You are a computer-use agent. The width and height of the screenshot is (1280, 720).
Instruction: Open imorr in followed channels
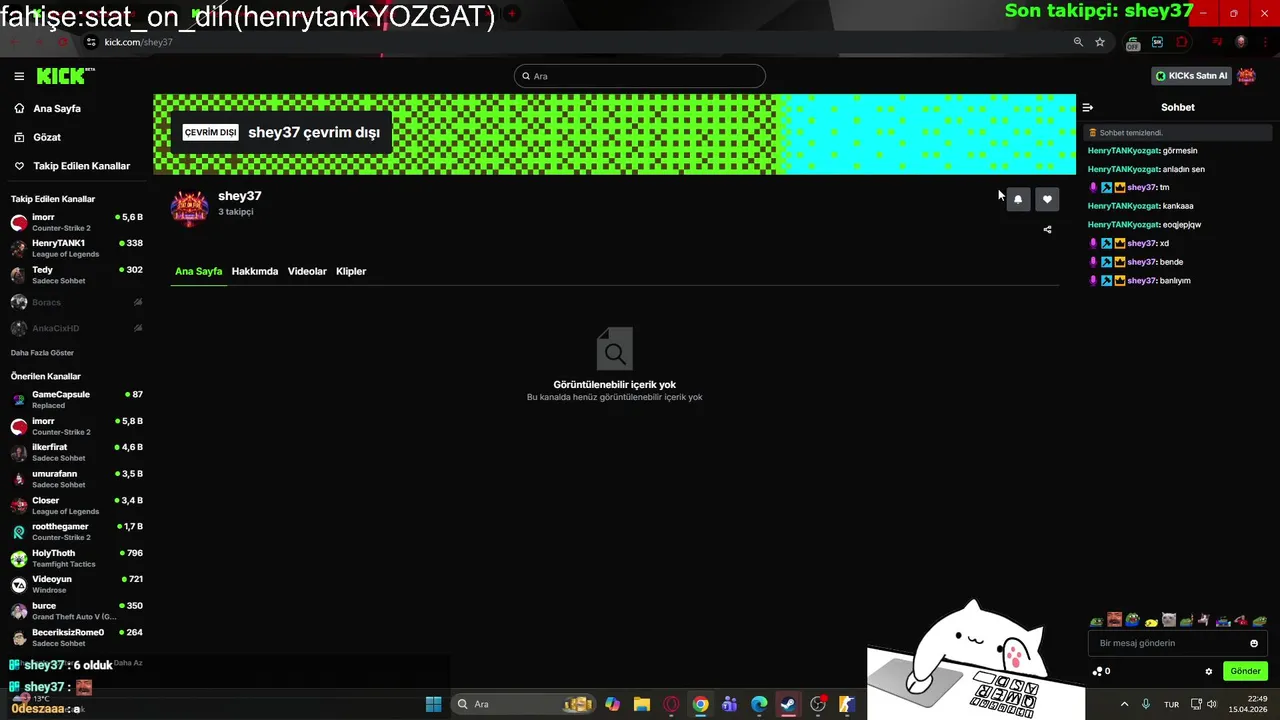[x=77, y=222]
